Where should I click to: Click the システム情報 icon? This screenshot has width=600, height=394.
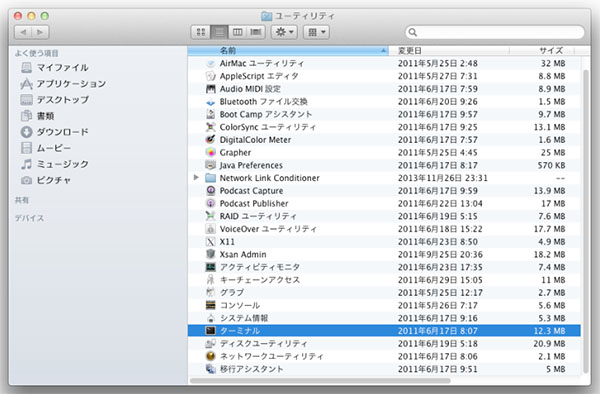pyautogui.click(x=210, y=318)
